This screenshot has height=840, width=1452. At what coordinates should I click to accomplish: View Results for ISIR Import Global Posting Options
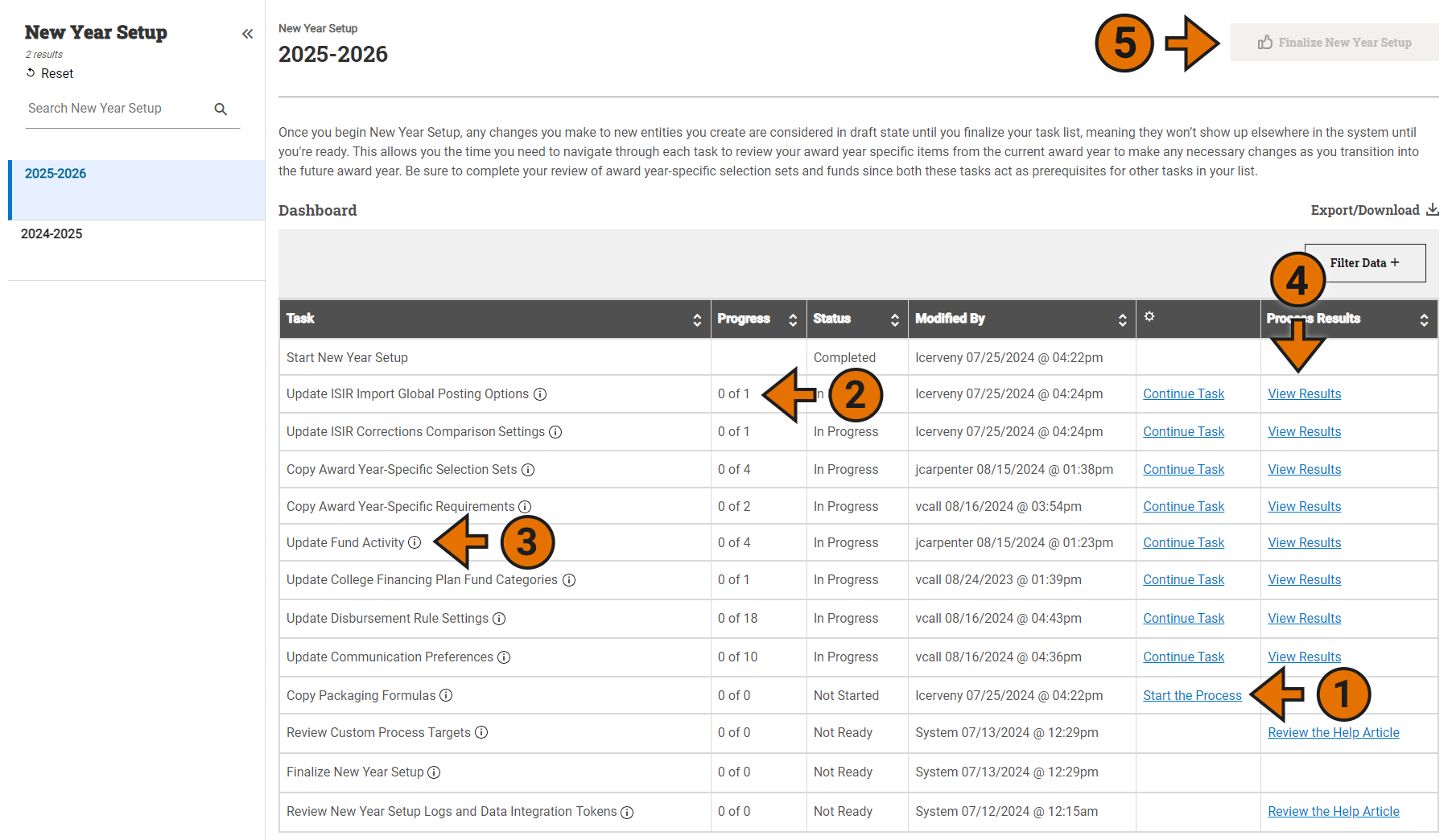pyautogui.click(x=1304, y=394)
